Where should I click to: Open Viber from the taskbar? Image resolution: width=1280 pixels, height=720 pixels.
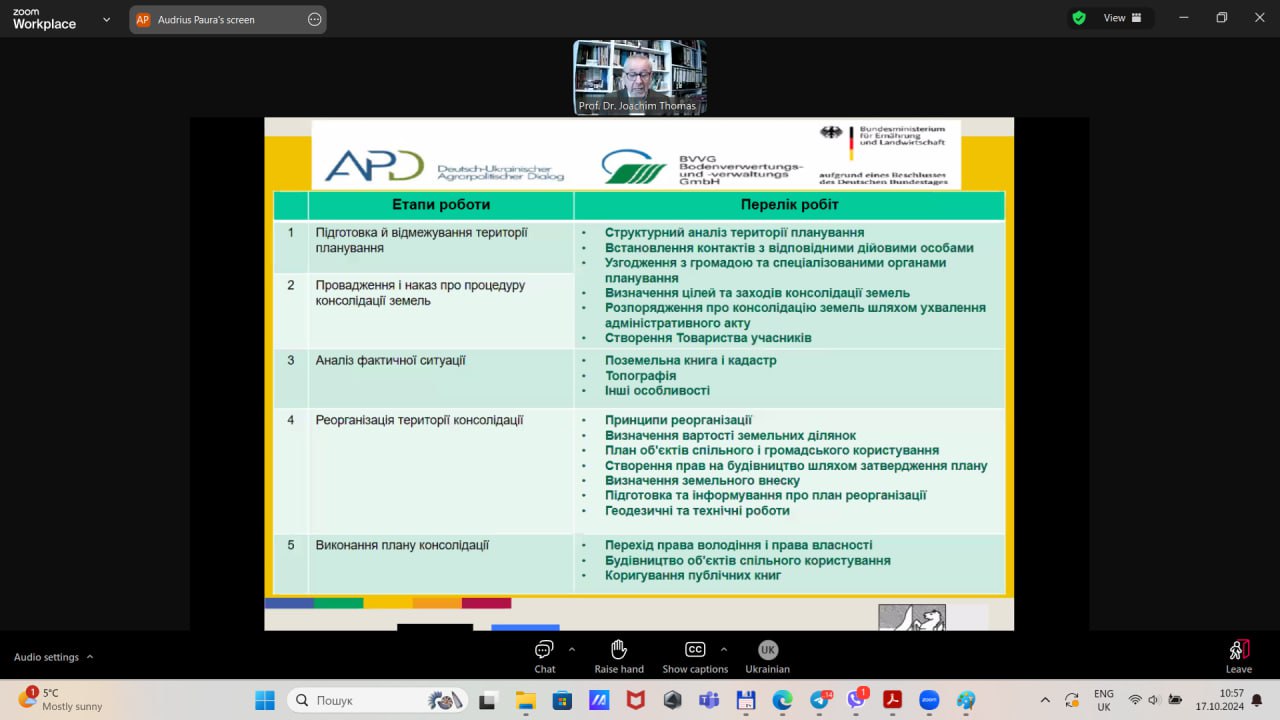[856, 700]
